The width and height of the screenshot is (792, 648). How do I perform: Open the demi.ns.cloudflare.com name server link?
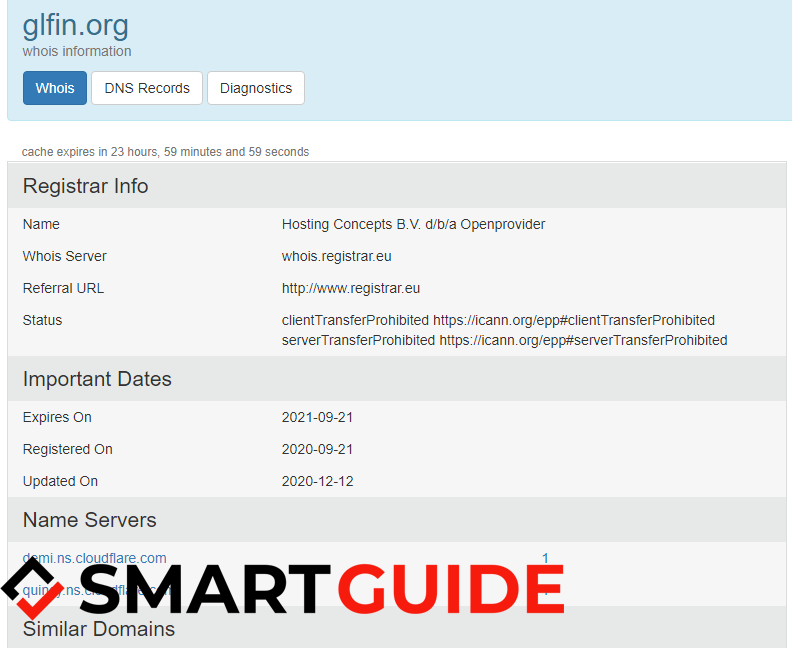pos(94,558)
